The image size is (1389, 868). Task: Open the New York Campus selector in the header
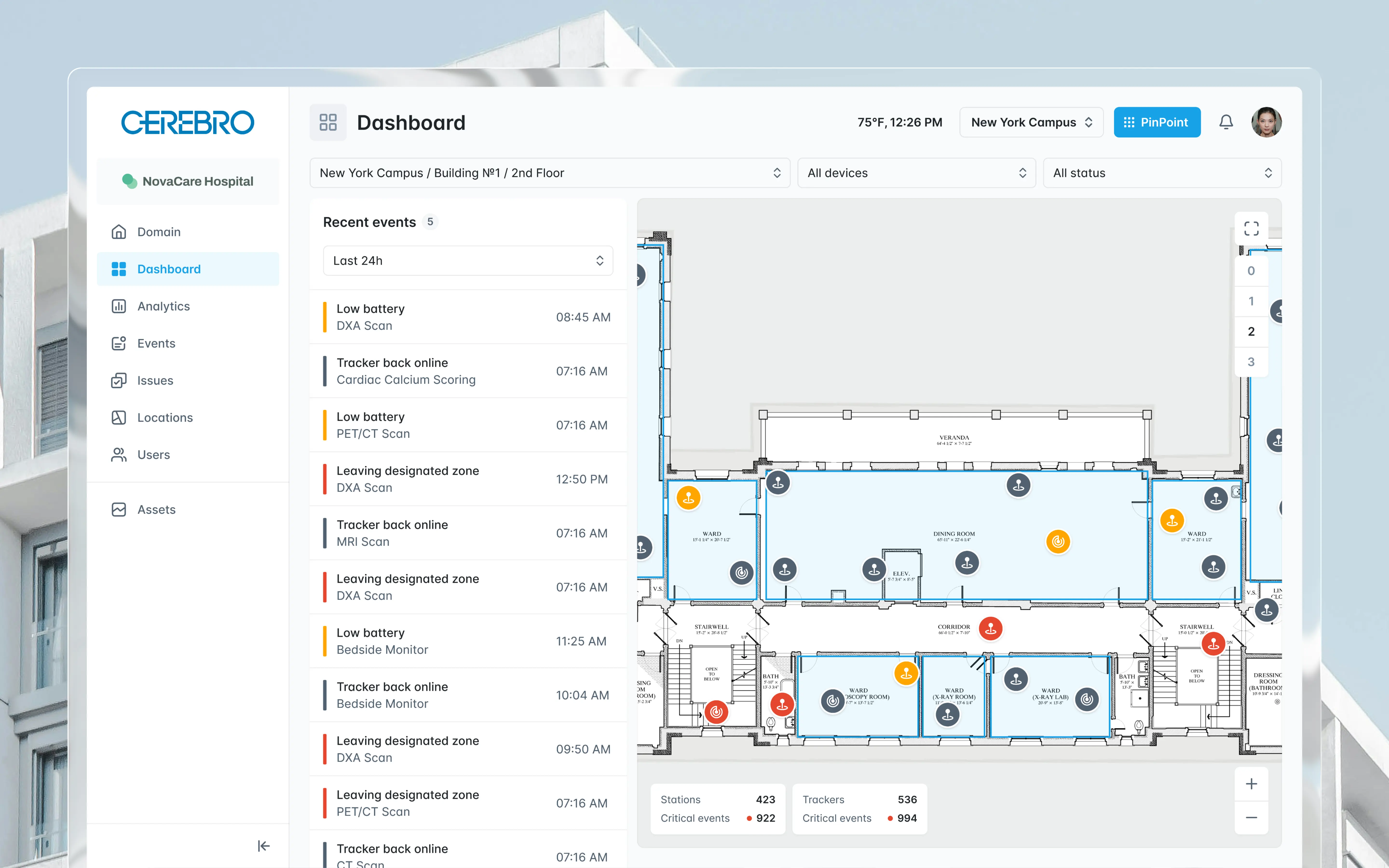tap(1031, 122)
